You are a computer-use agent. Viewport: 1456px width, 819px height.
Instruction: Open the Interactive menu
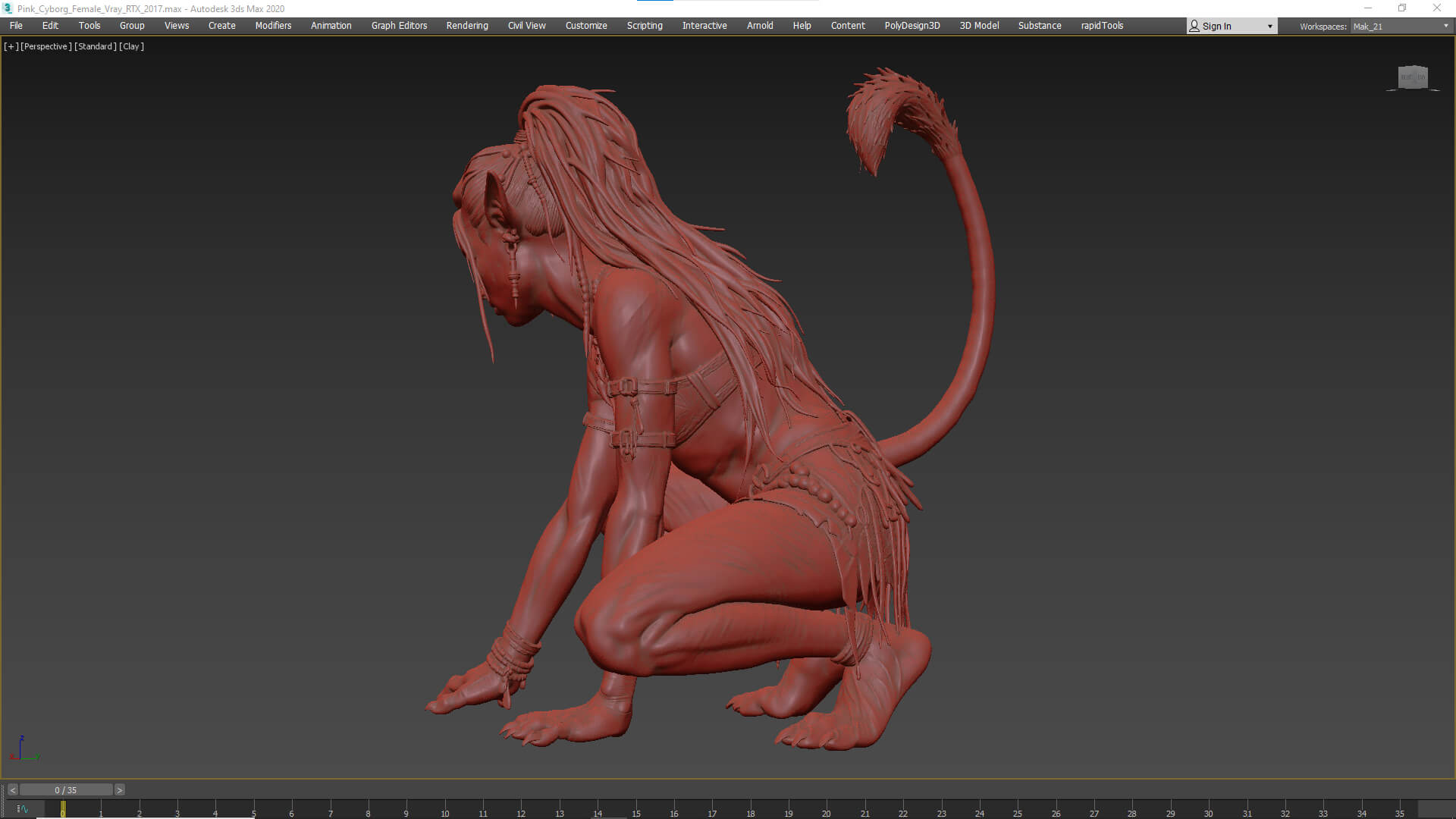click(x=704, y=26)
